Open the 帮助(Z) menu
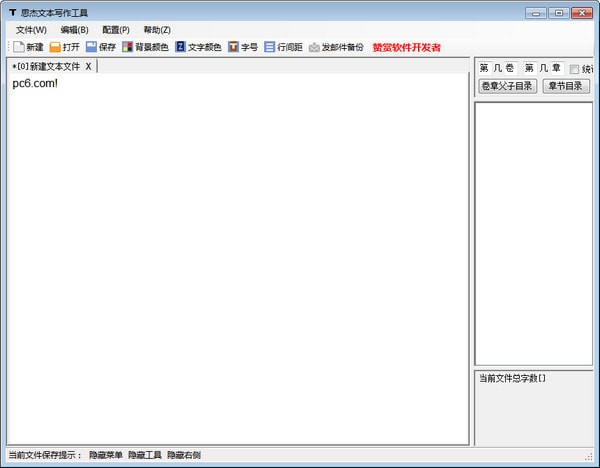This screenshot has width=600, height=468. click(157, 30)
